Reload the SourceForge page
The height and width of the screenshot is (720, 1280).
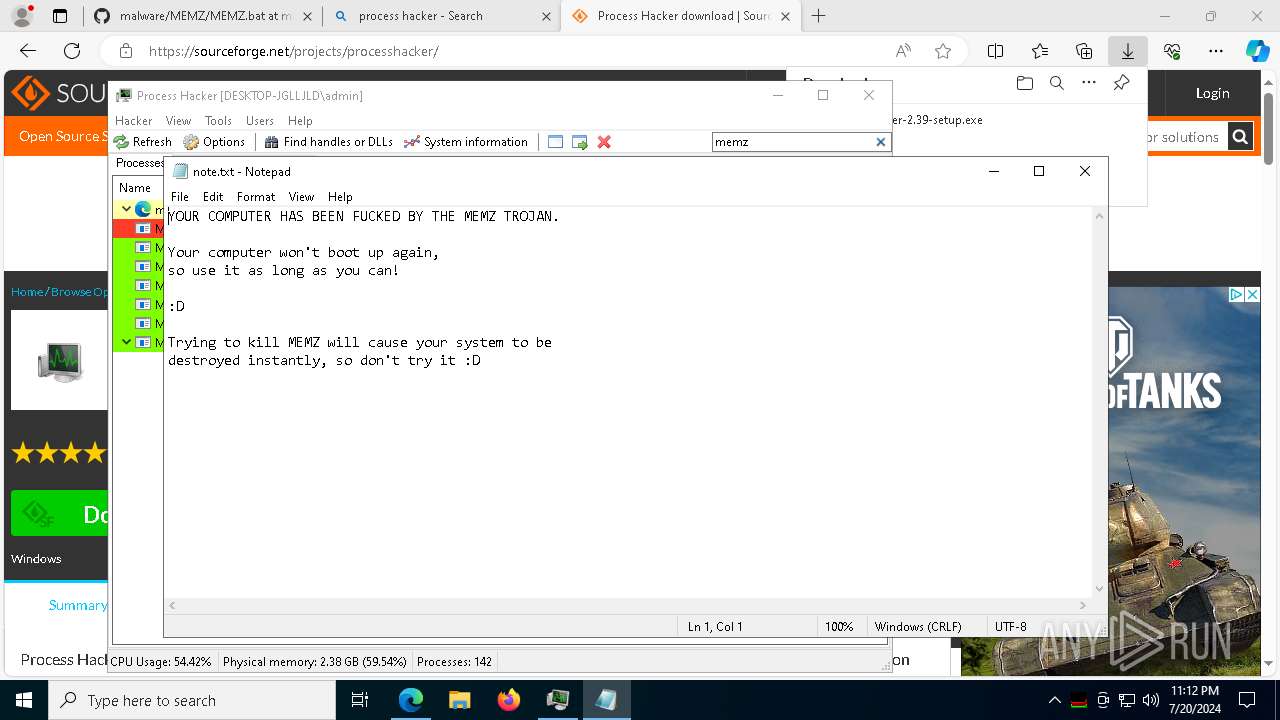[72, 51]
